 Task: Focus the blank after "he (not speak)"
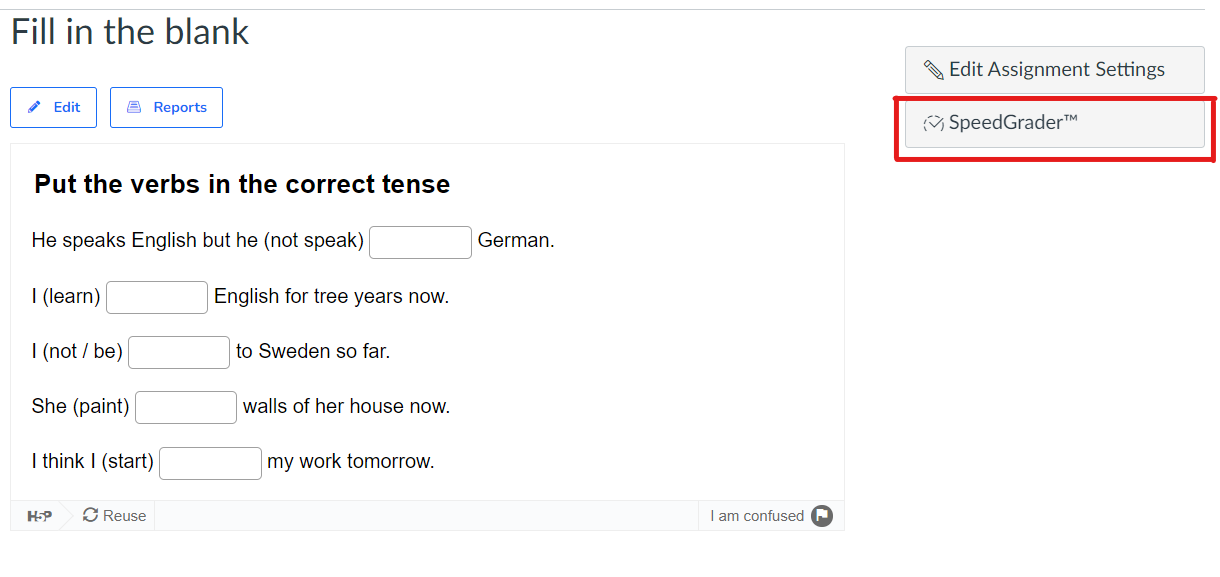420,242
